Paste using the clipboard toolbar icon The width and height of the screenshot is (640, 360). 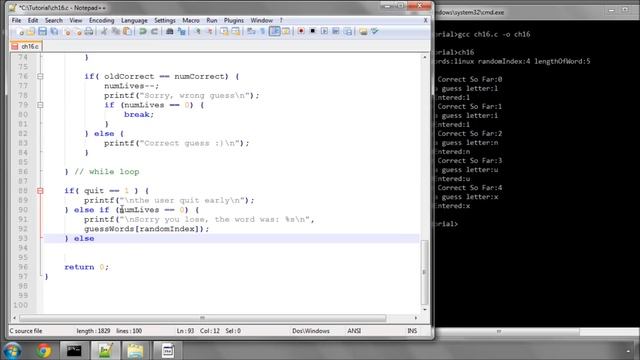tap(127, 31)
